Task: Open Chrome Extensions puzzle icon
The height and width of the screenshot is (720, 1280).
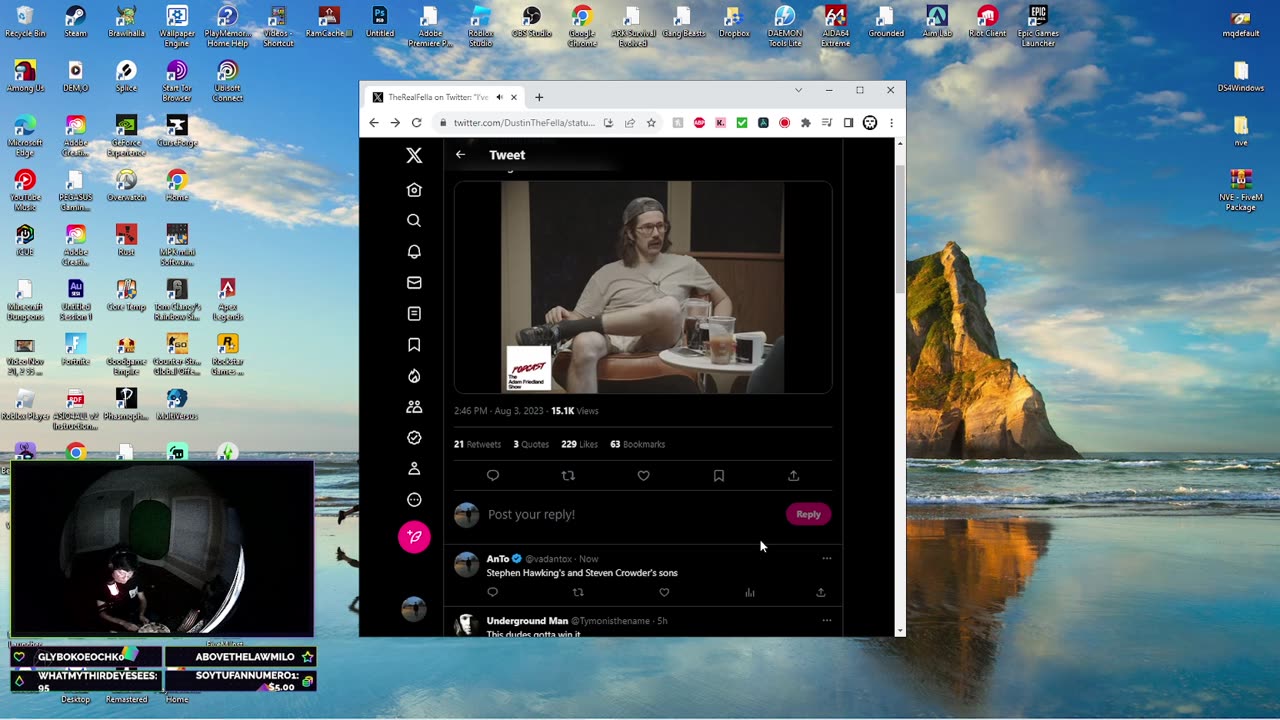Action: [x=806, y=123]
